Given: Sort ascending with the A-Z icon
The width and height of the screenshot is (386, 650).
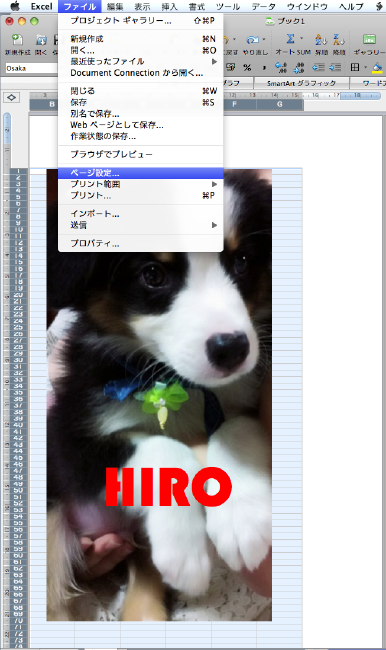Looking at the screenshot, I should point(321,39).
